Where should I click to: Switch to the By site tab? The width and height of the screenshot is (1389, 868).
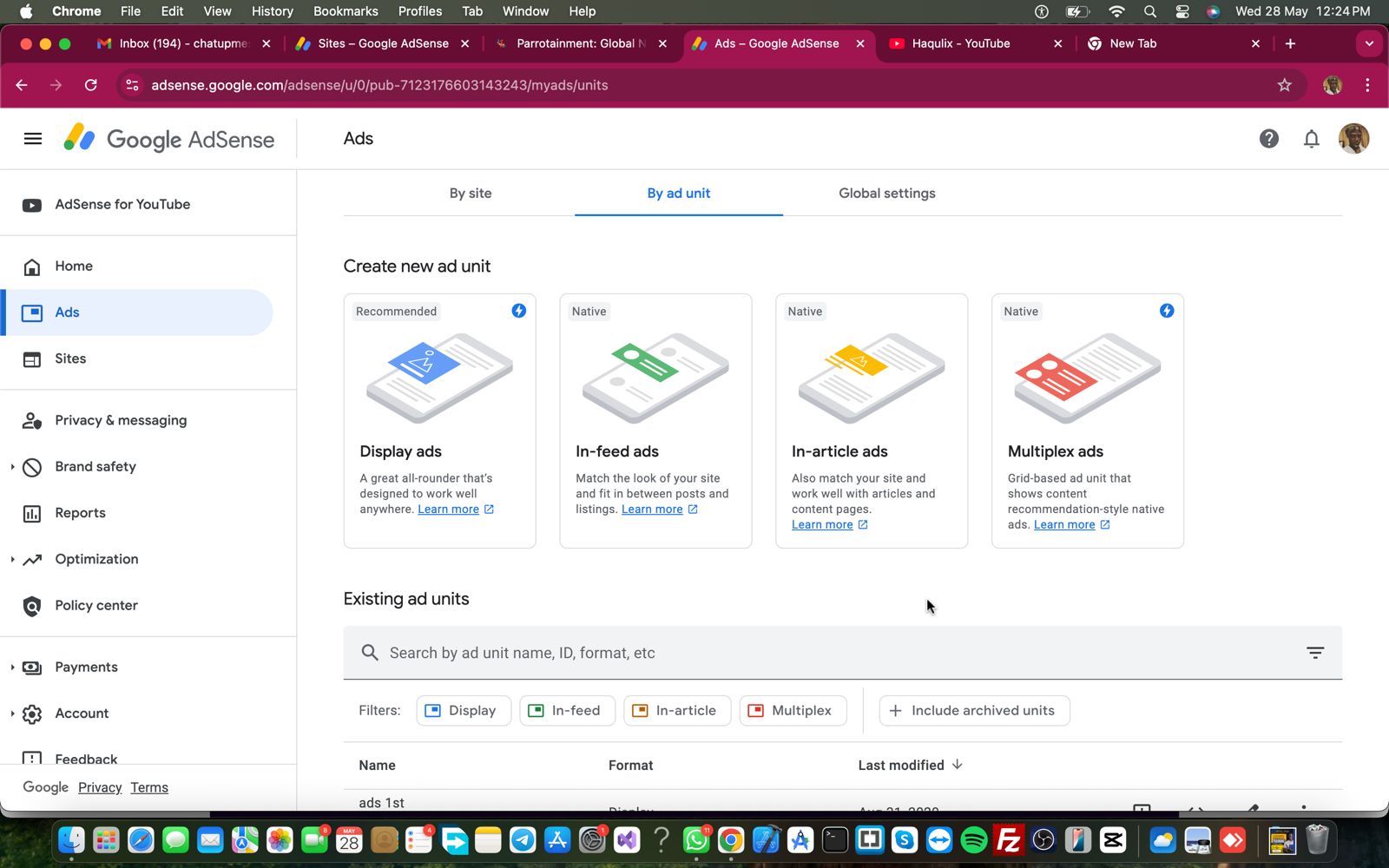coord(470,194)
